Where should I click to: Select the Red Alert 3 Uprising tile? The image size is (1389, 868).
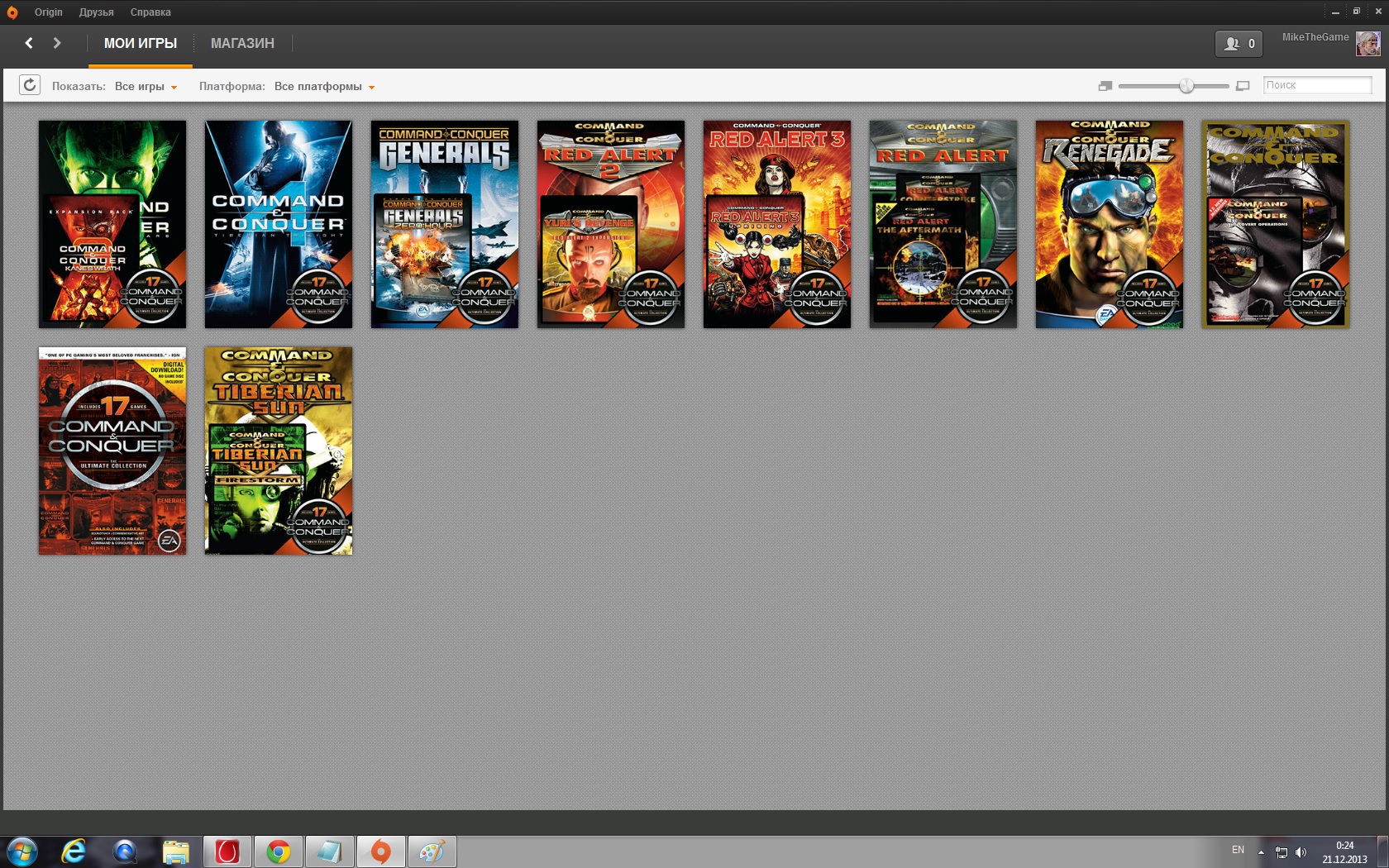pos(777,224)
